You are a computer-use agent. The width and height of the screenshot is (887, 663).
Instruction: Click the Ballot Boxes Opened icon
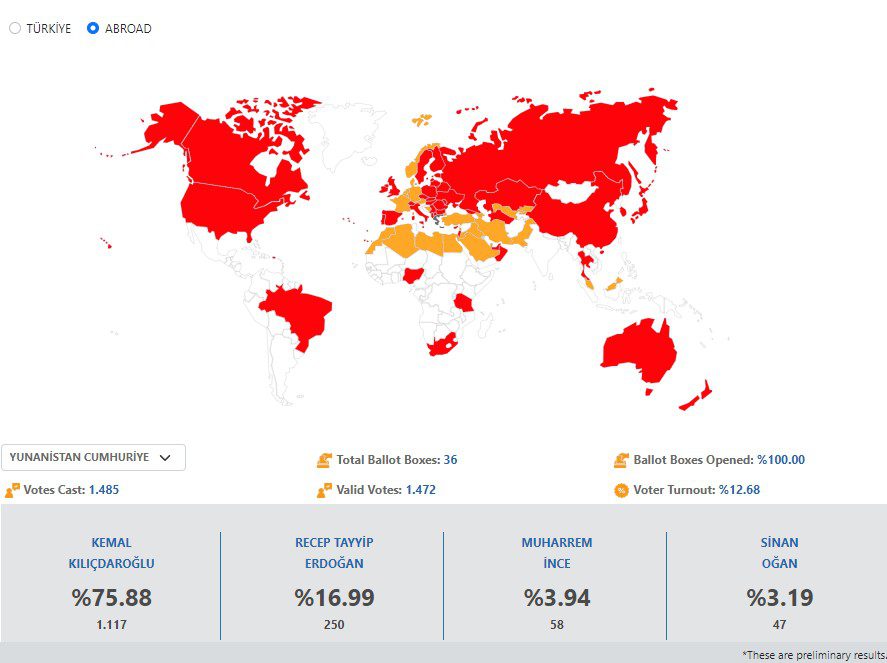click(621, 460)
